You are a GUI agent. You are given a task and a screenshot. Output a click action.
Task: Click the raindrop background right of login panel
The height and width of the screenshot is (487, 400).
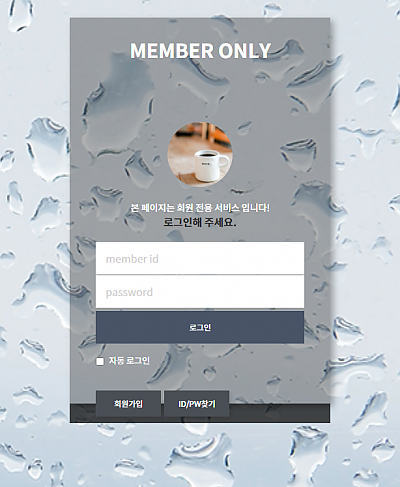pos(365,233)
